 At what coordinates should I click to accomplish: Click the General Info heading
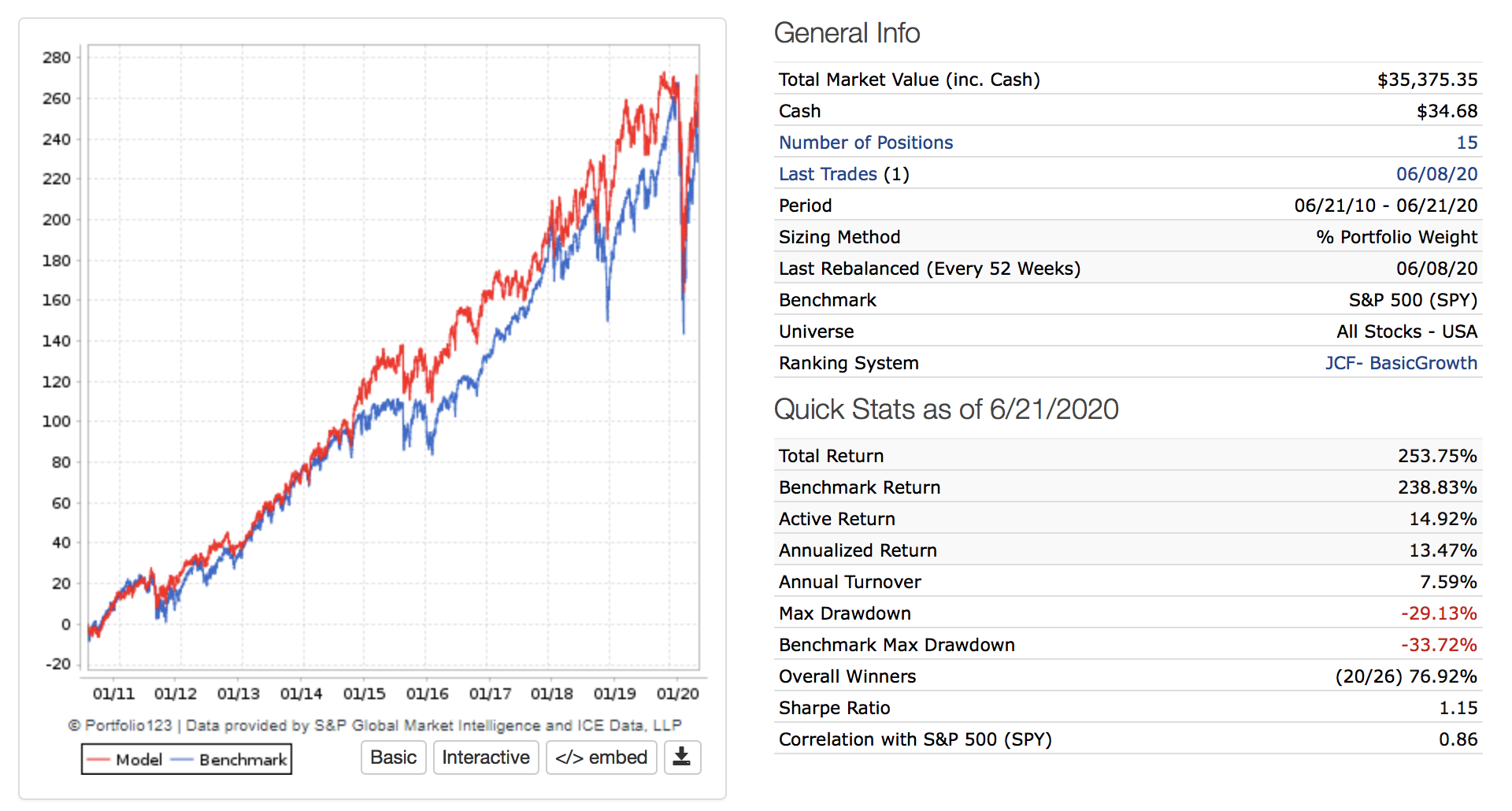847,33
